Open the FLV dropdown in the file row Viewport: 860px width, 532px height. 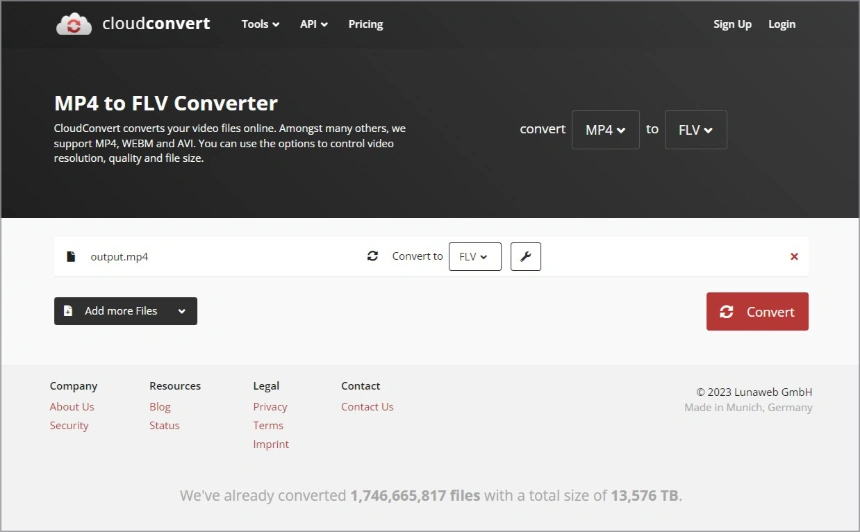475,256
